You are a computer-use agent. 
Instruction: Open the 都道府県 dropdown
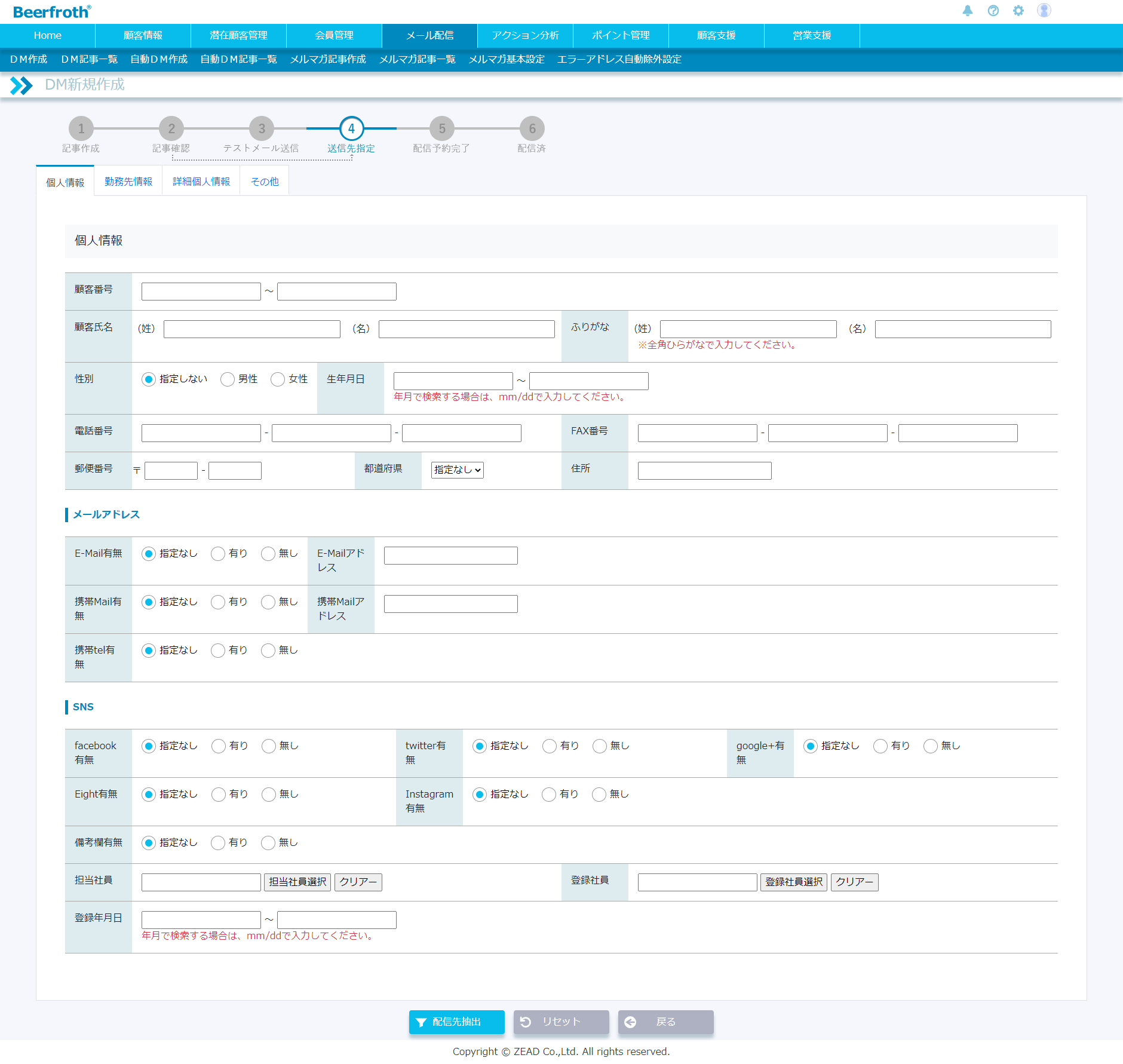pos(457,470)
